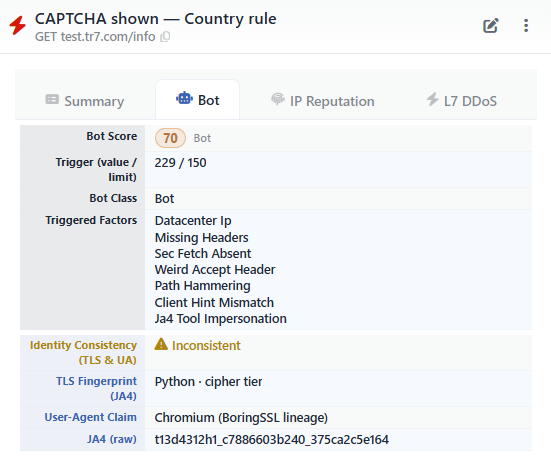This screenshot has width=551, height=464.
Task: Click the Identity Consistency (TLS & UA) label
Action: tap(83, 353)
